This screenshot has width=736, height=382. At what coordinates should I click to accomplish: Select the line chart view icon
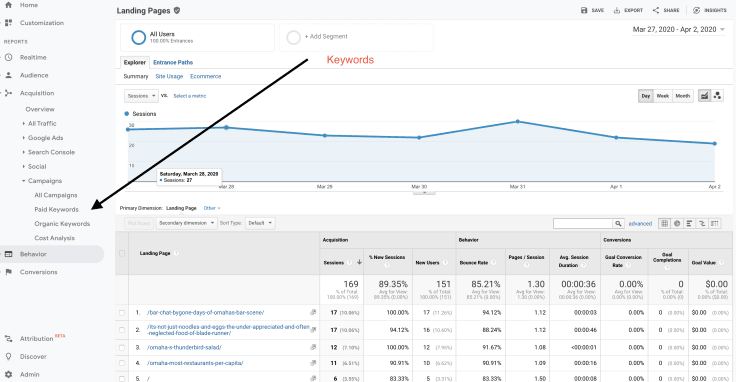705,96
